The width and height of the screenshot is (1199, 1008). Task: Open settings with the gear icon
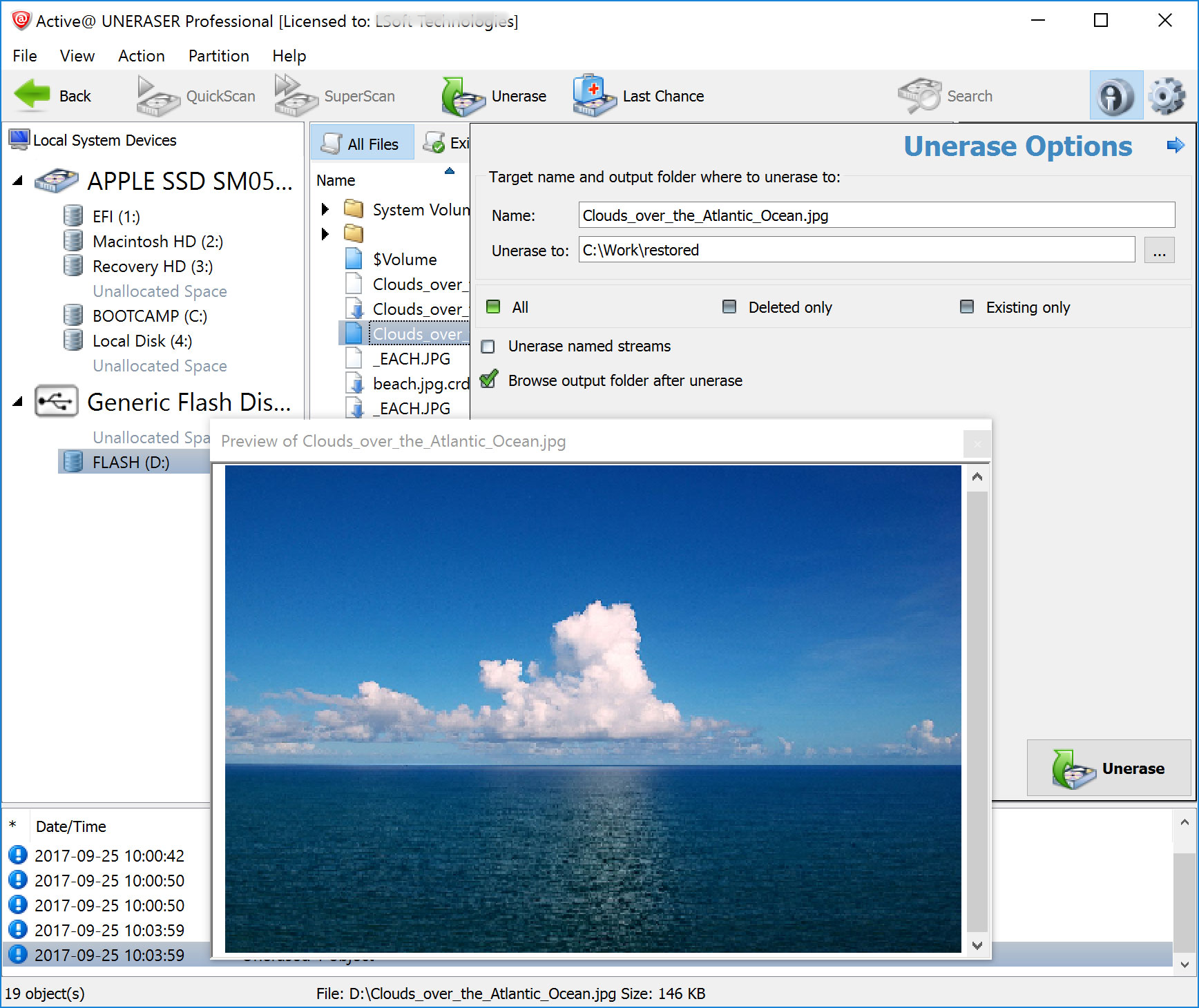coord(1167,97)
